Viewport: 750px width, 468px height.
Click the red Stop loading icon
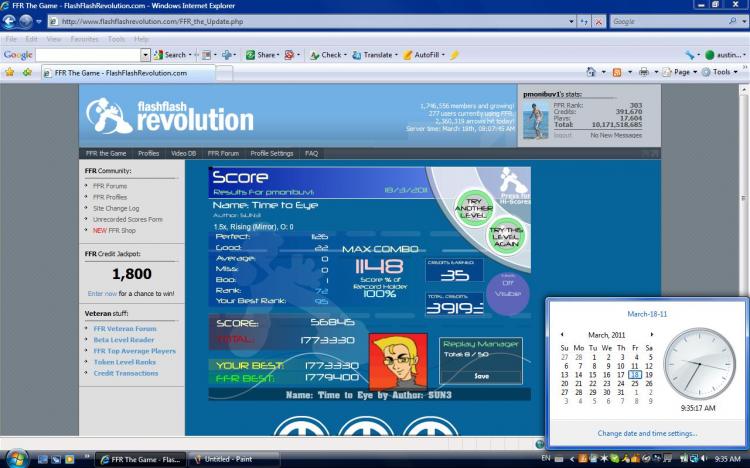(598, 22)
